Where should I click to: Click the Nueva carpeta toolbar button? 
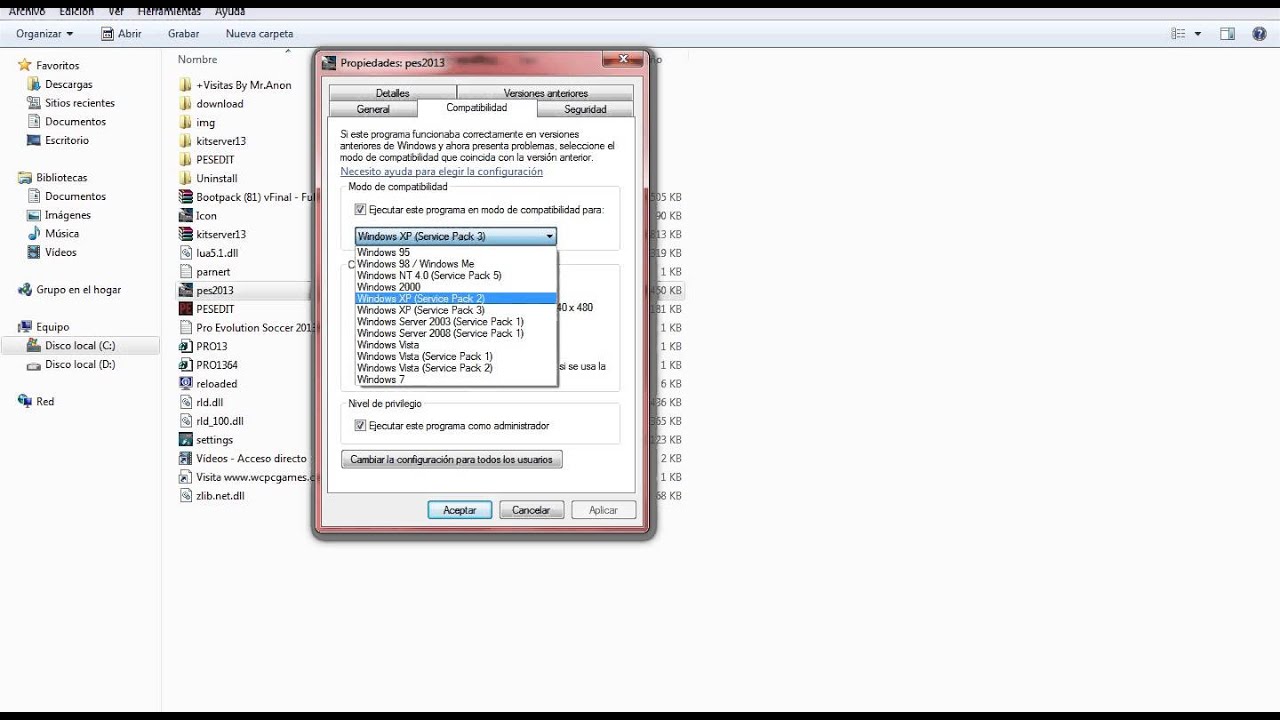(x=260, y=33)
